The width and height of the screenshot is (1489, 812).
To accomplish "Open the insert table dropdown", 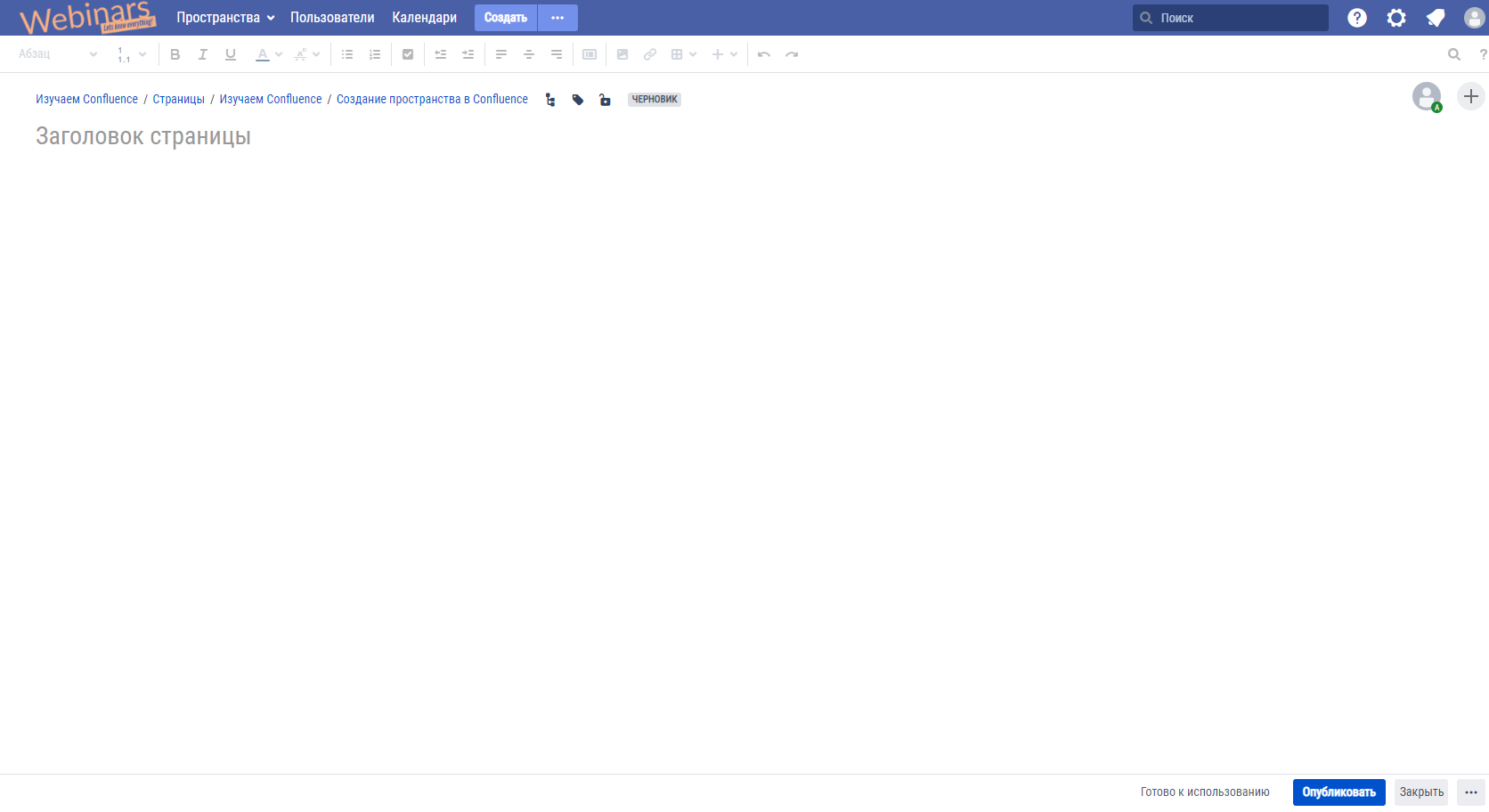I will (x=683, y=54).
